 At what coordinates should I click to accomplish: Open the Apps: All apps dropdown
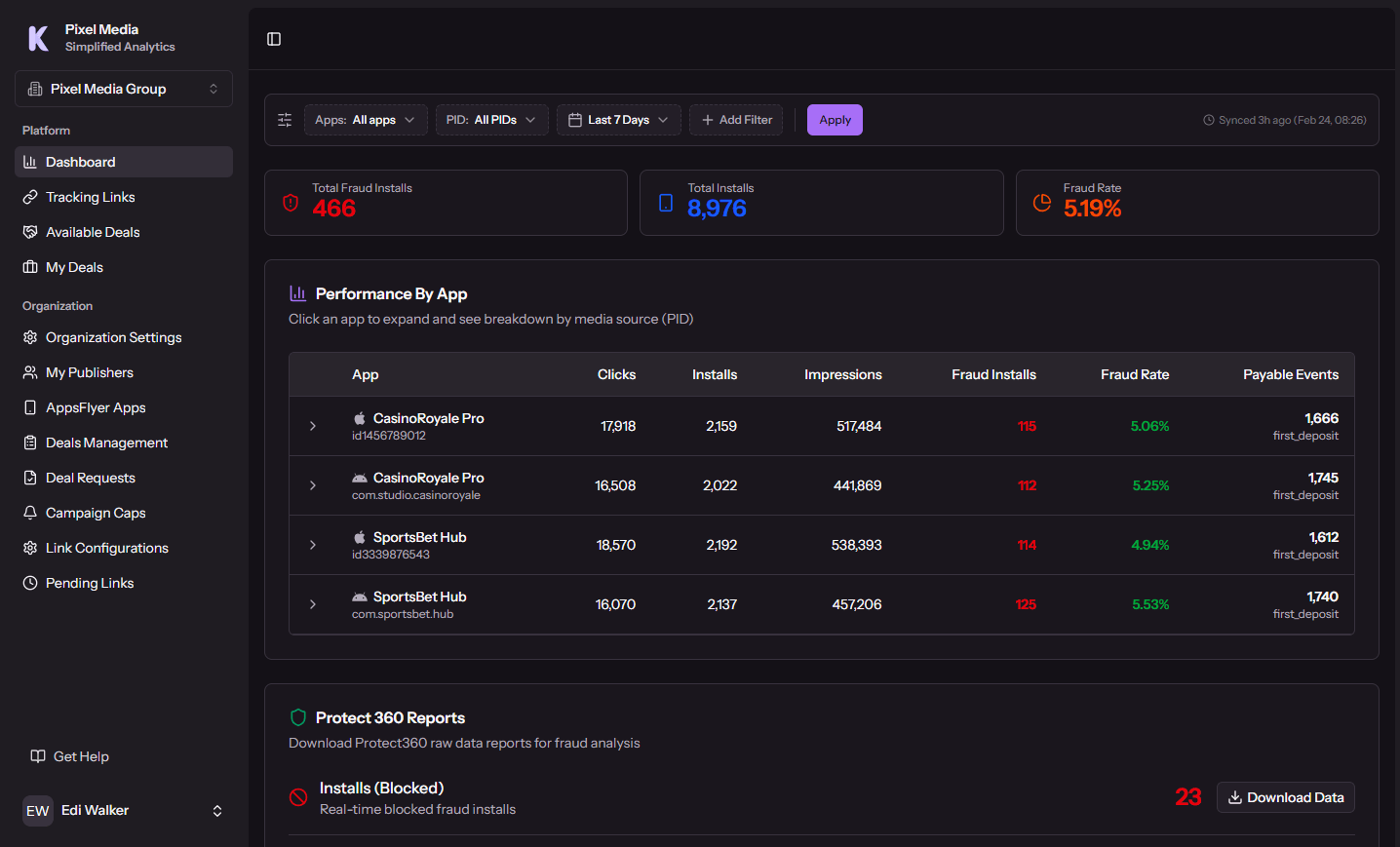point(366,119)
